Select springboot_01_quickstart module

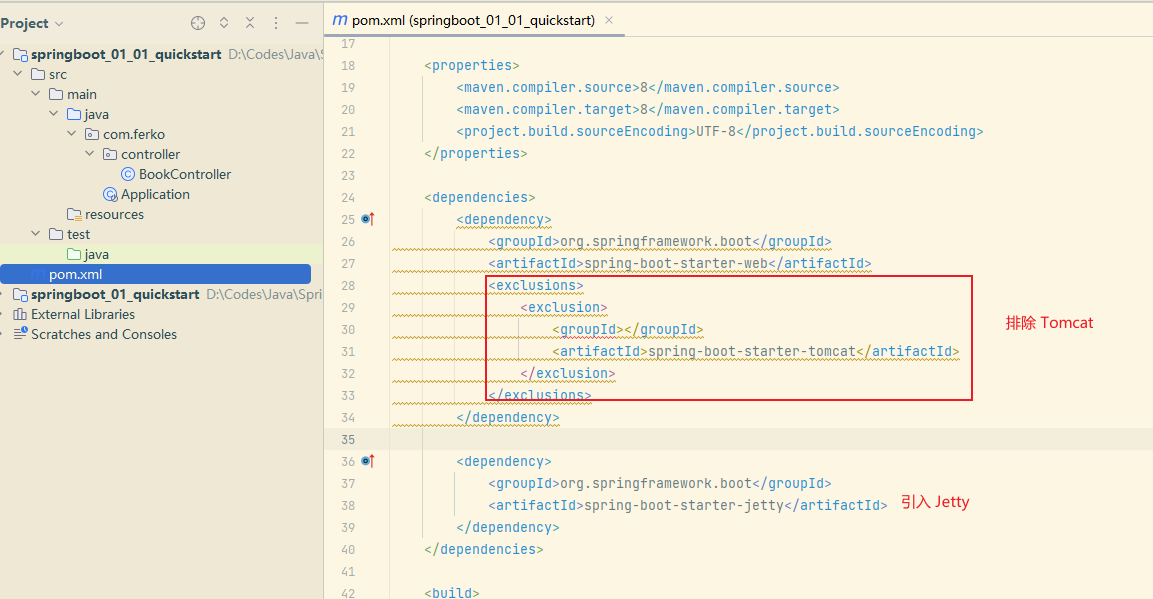pyautogui.click(x=115, y=294)
